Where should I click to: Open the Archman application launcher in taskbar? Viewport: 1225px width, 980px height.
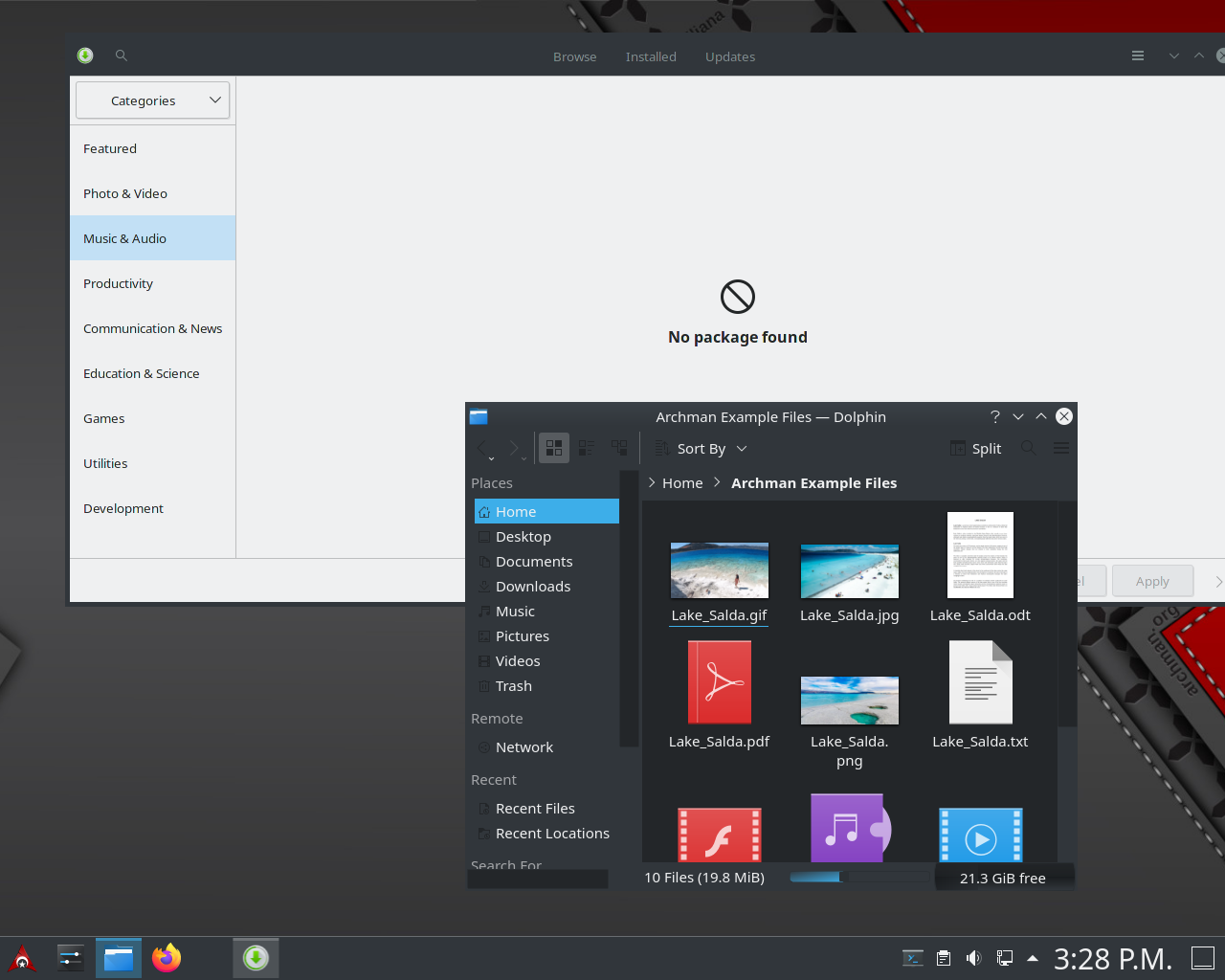(x=22, y=958)
